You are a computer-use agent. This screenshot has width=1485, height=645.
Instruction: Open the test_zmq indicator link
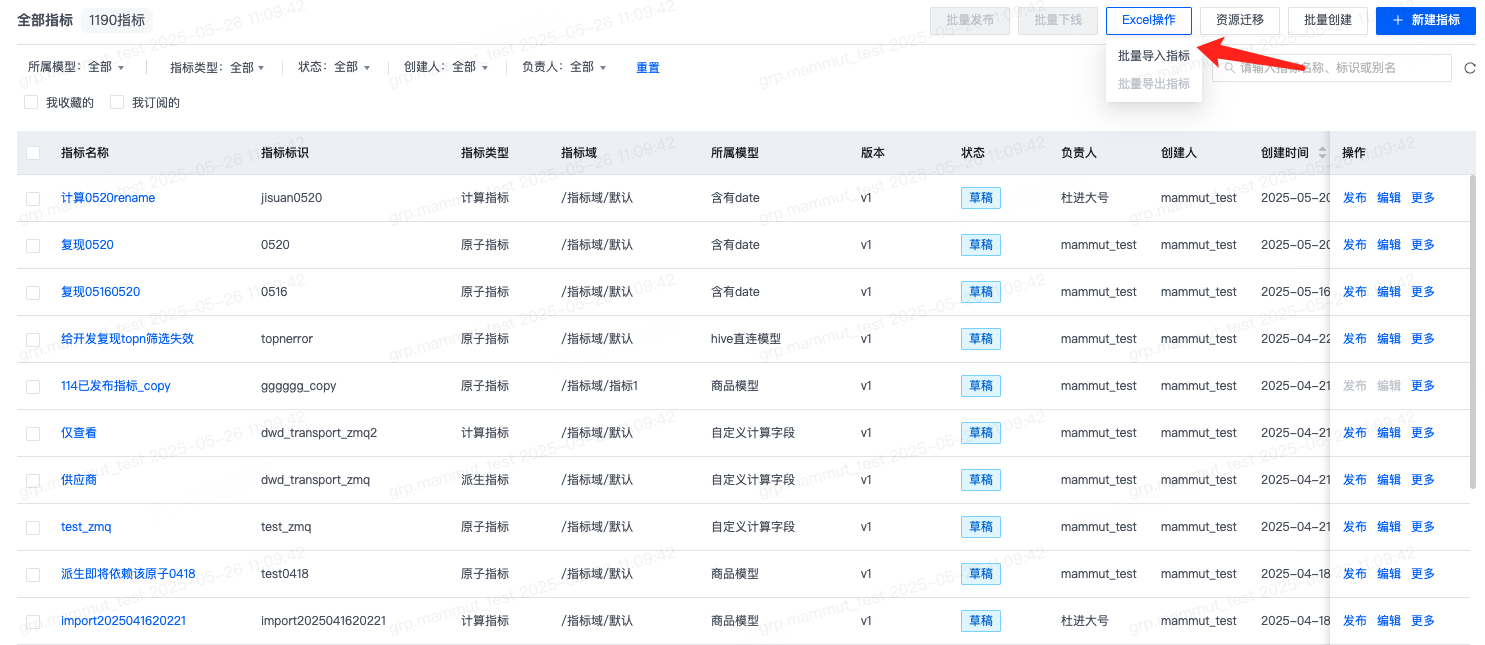[86, 527]
